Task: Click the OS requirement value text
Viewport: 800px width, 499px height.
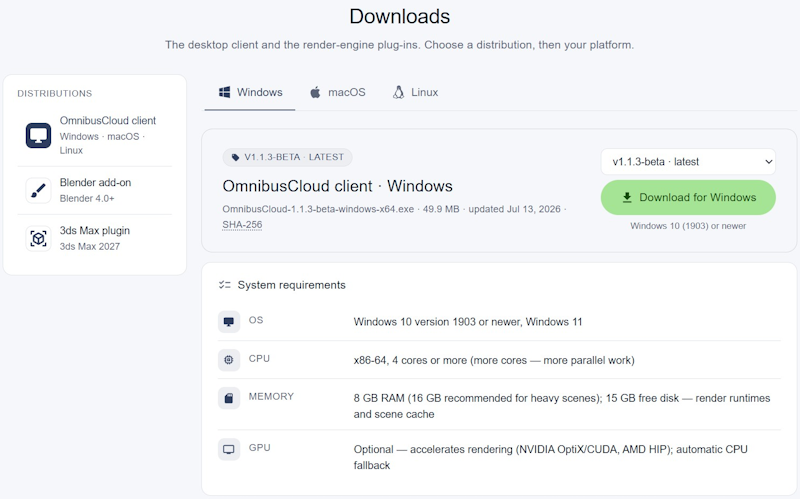Action: pos(468,322)
